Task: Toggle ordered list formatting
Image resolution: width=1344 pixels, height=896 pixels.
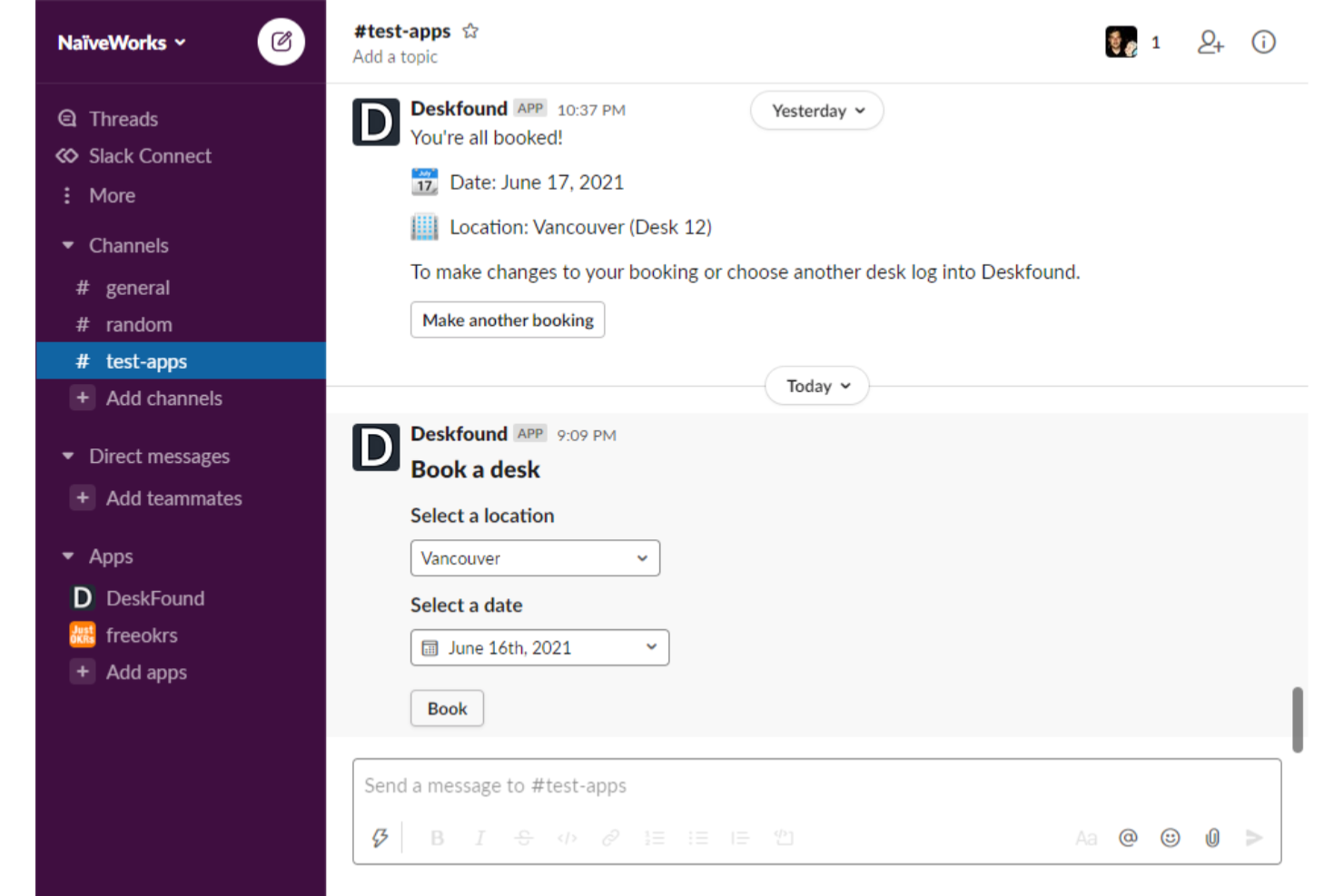Action: (654, 837)
